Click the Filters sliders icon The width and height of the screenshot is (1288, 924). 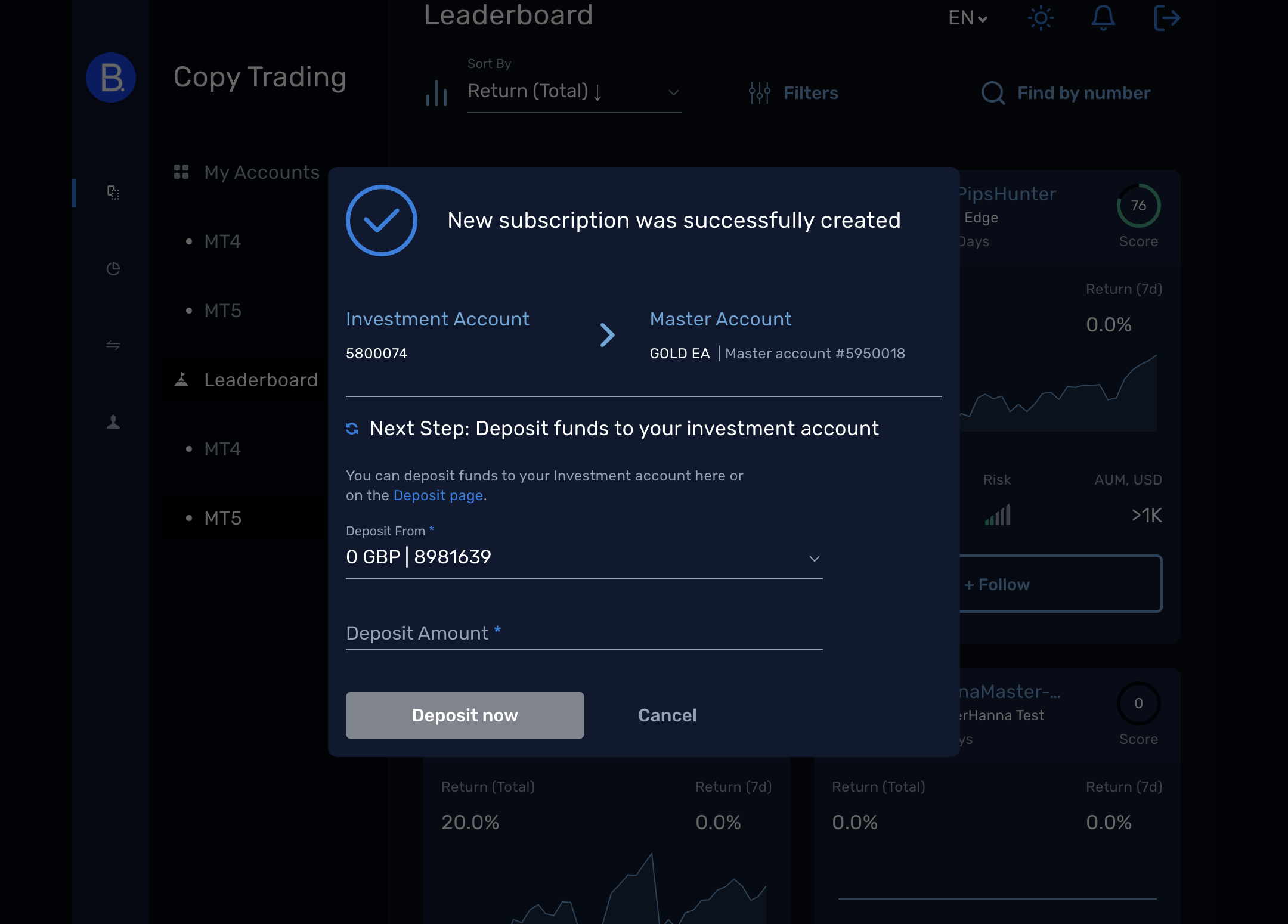point(760,93)
